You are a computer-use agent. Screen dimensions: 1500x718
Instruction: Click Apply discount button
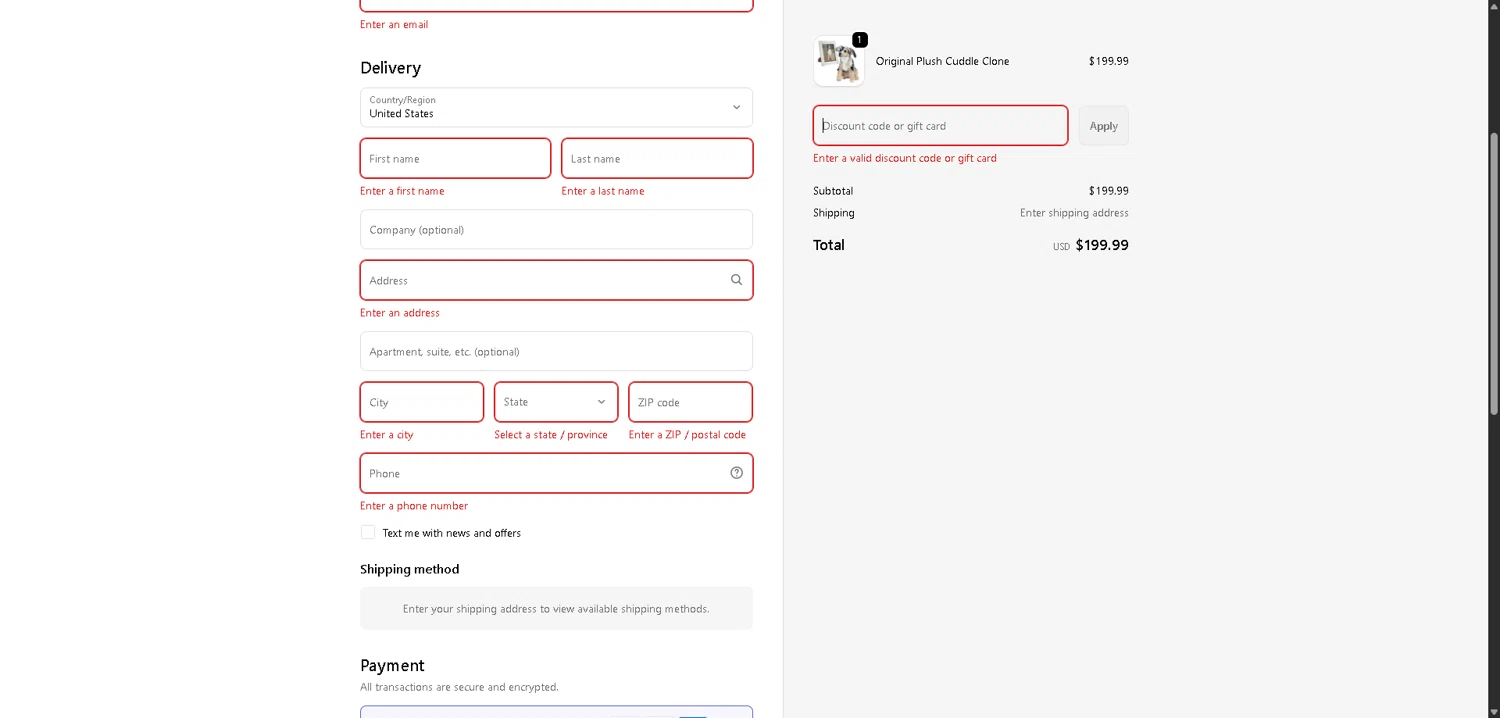point(1103,126)
